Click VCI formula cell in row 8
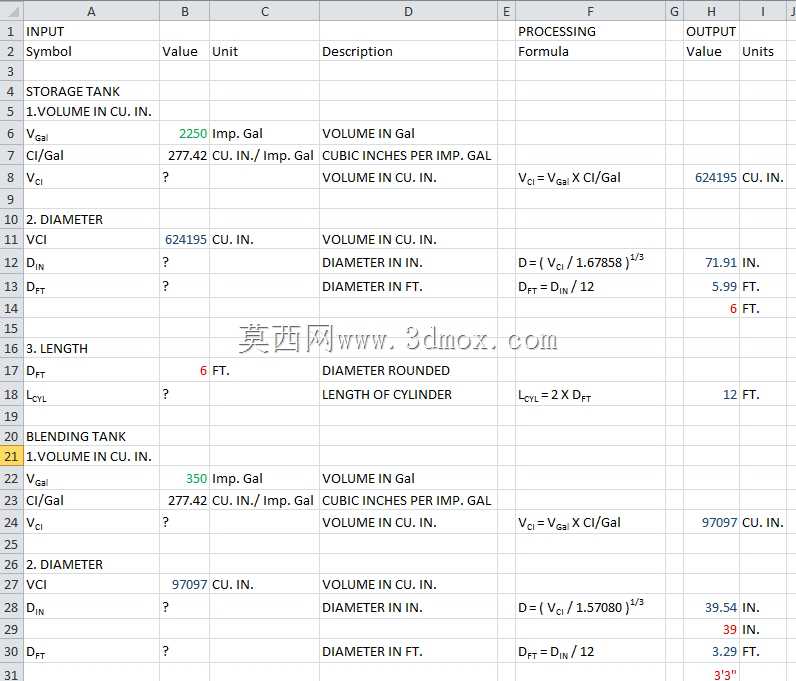796x681 pixels. coord(590,177)
